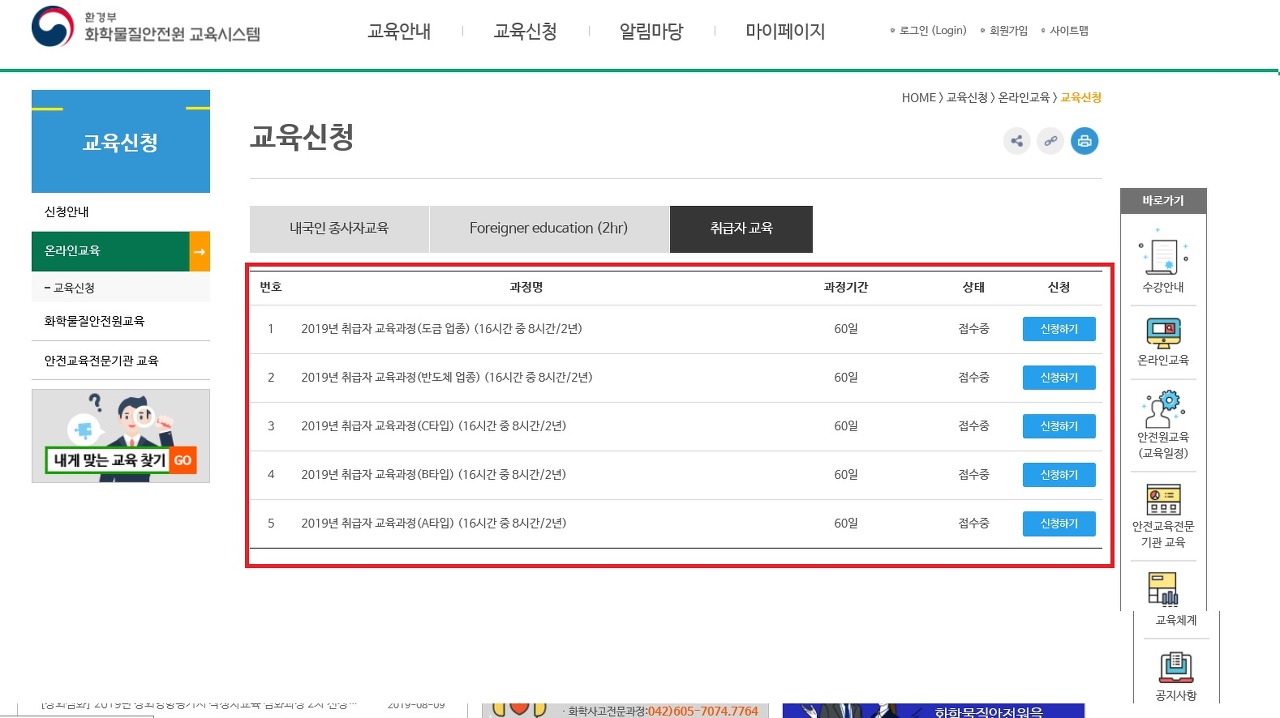The height and width of the screenshot is (718, 1280).
Task: Click 신청하기 for the 반도체 업종 course
Action: coord(1059,377)
